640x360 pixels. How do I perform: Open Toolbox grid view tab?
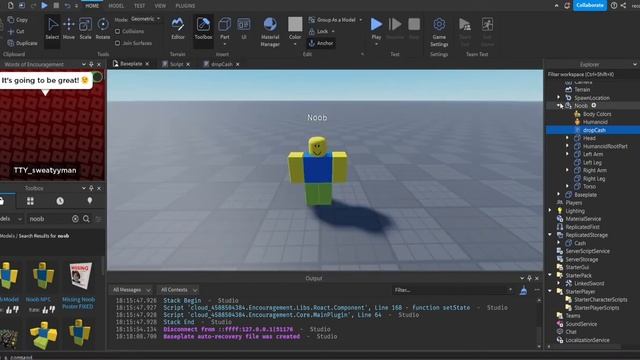[30, 201]
